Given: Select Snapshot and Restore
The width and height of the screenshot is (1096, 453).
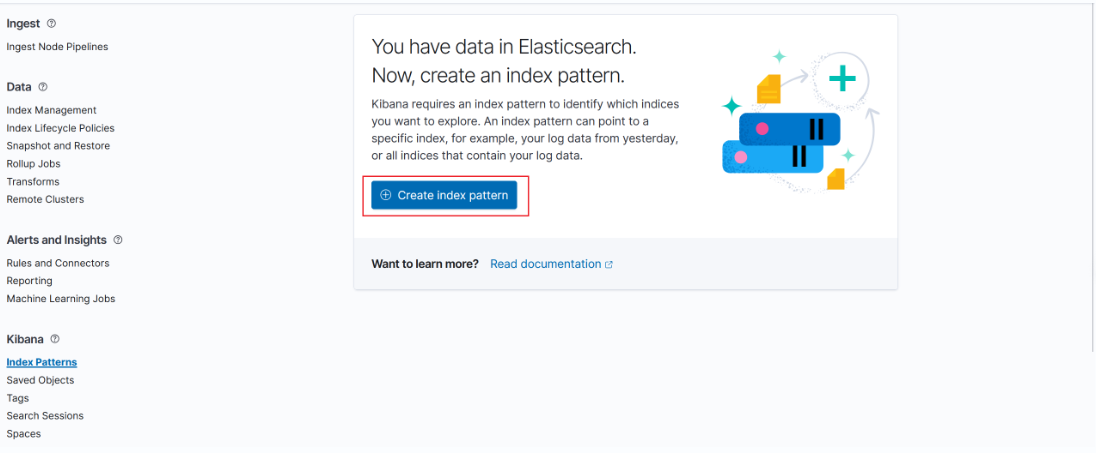Looking at the screenshot, I should (x=58, y=146).
